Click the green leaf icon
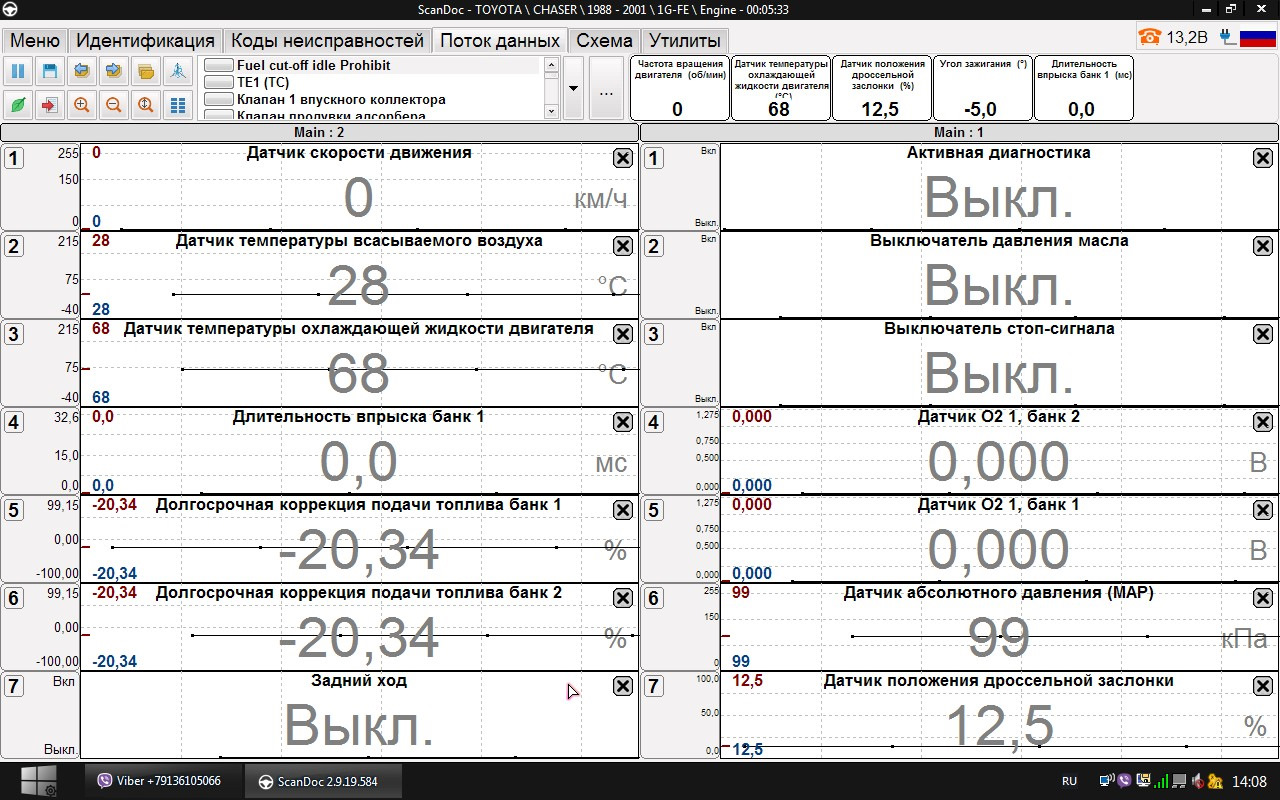The height and width of the screenshot is (800, 1280). [18, 105]
